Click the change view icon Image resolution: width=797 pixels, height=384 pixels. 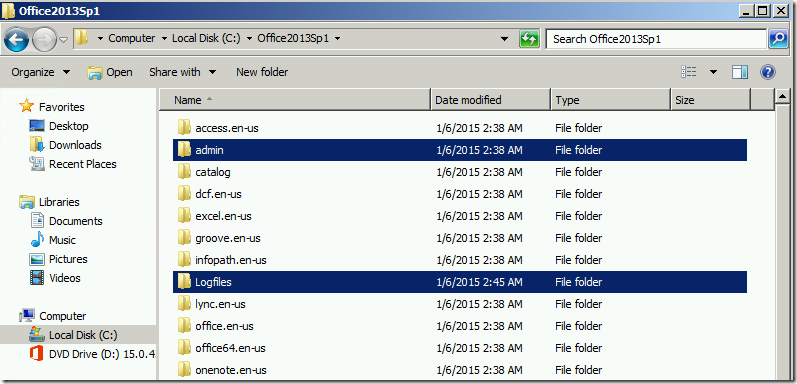point(689,72)
